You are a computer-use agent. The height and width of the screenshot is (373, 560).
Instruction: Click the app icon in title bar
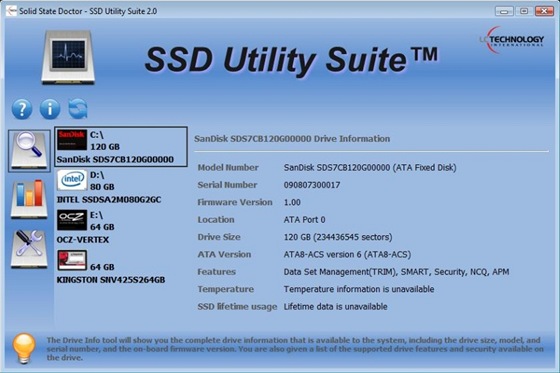click(11, 11)
